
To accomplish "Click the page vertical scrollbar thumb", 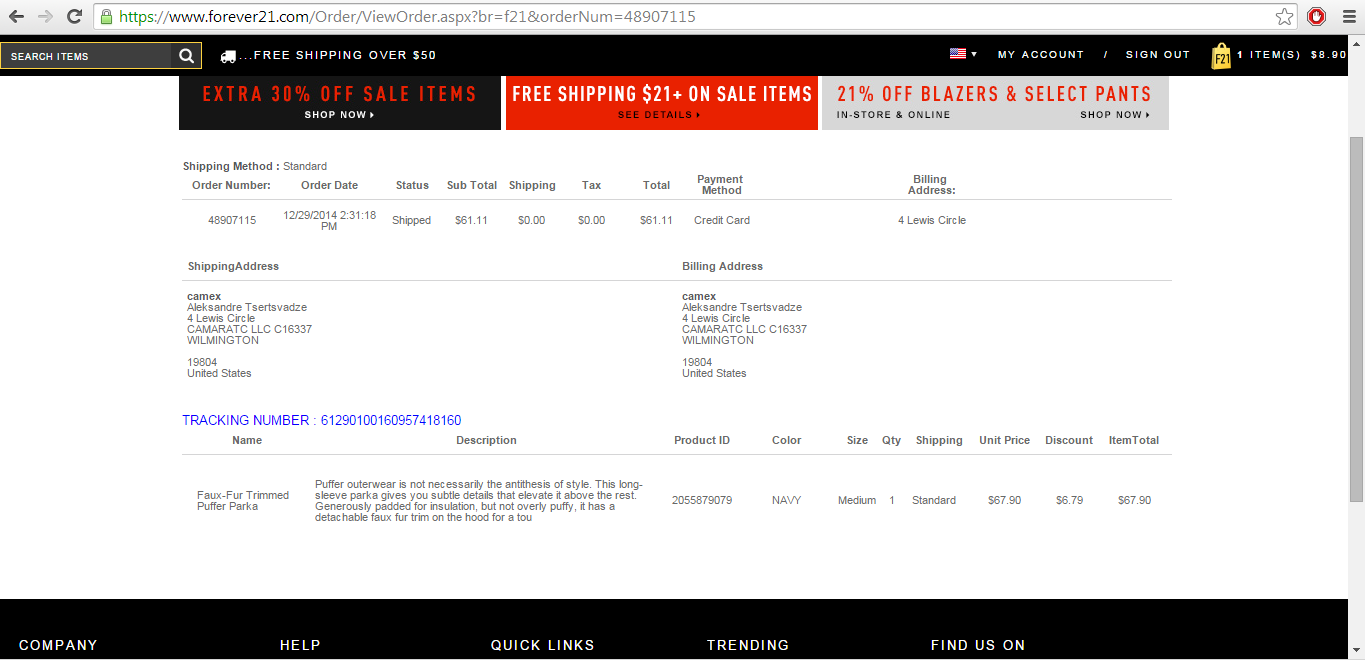I will click(1357, 318).
